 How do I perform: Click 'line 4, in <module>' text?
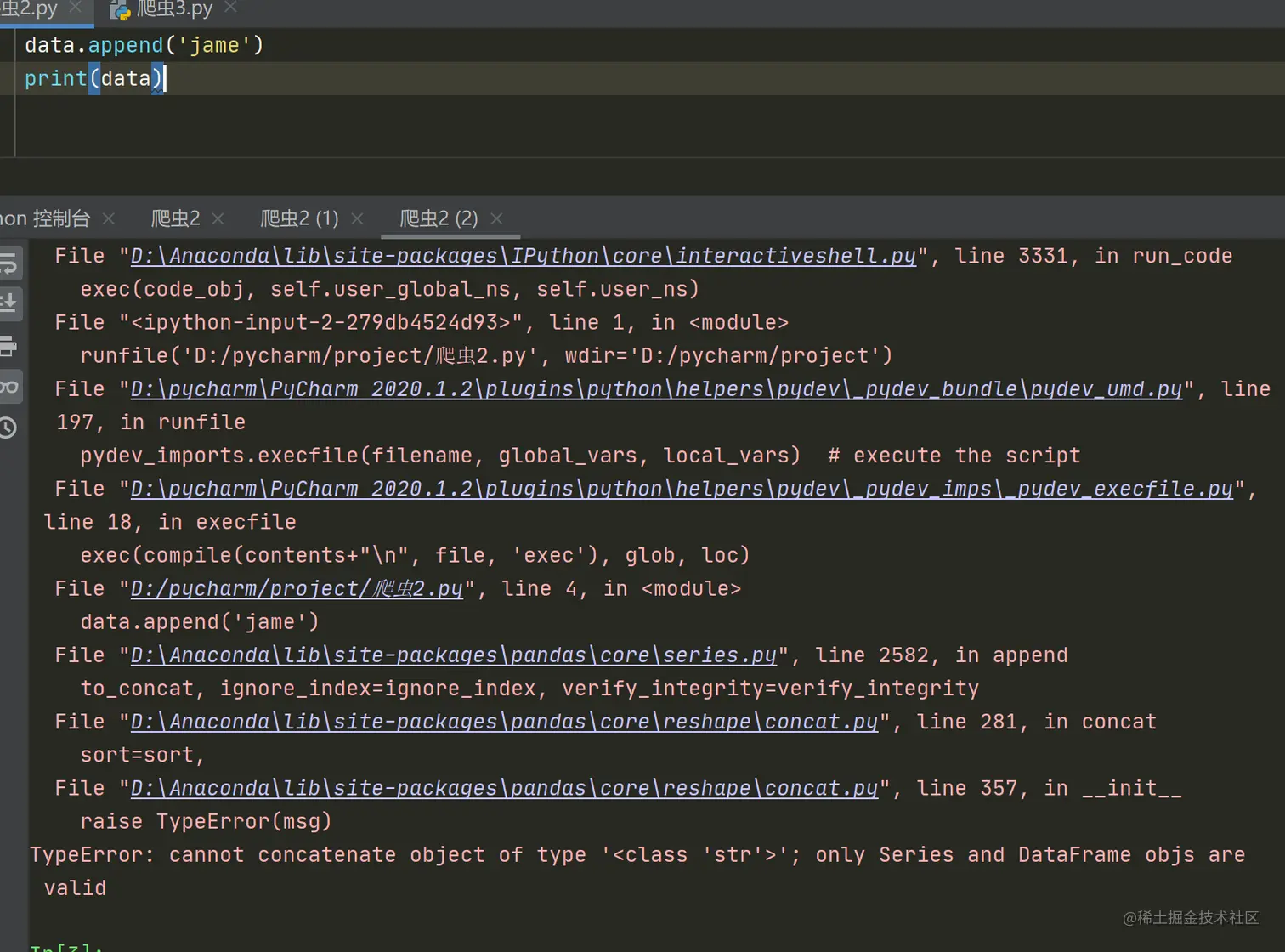tap(620, 588)
